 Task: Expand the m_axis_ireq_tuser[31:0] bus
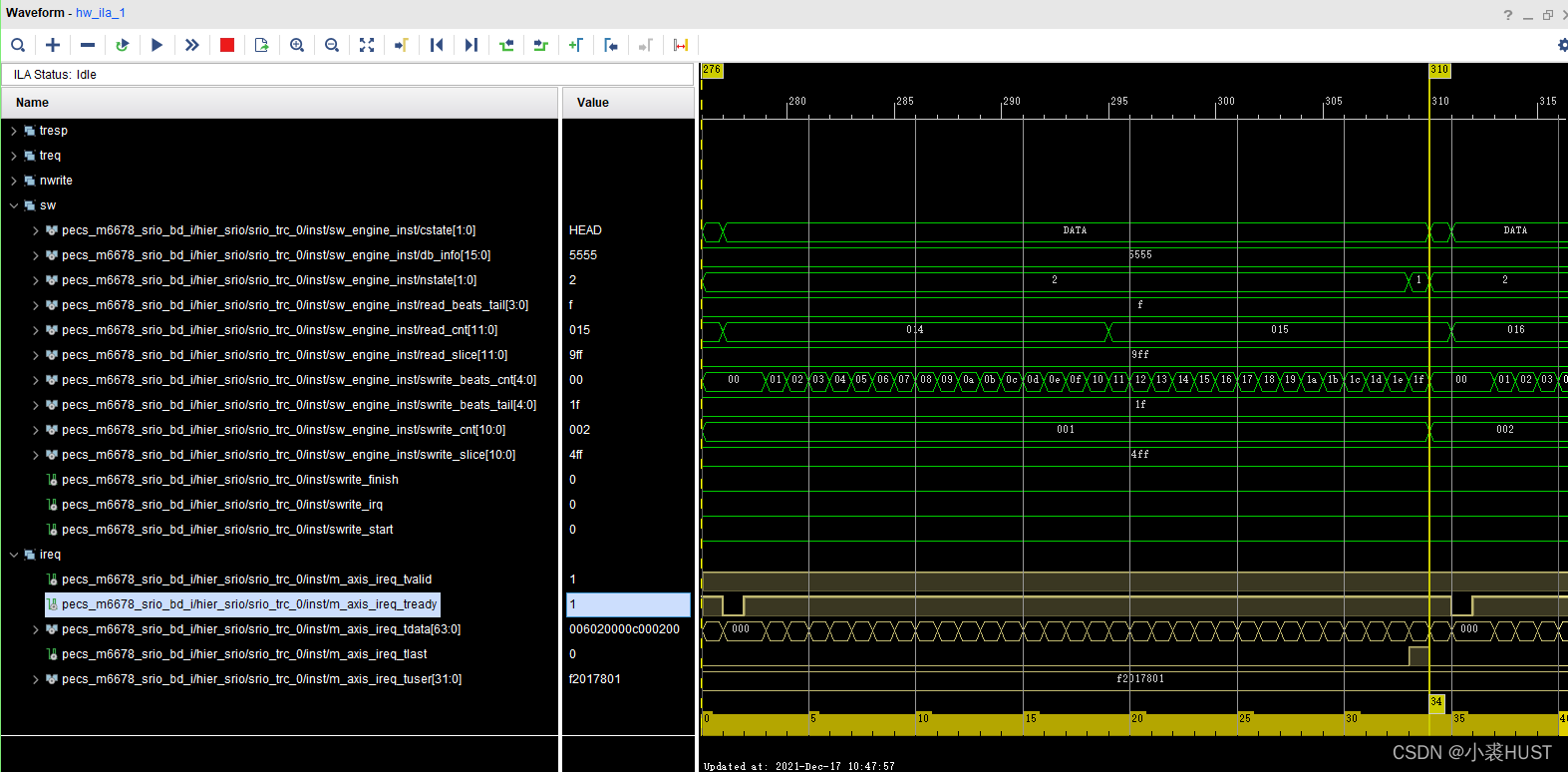pos(36,679)
